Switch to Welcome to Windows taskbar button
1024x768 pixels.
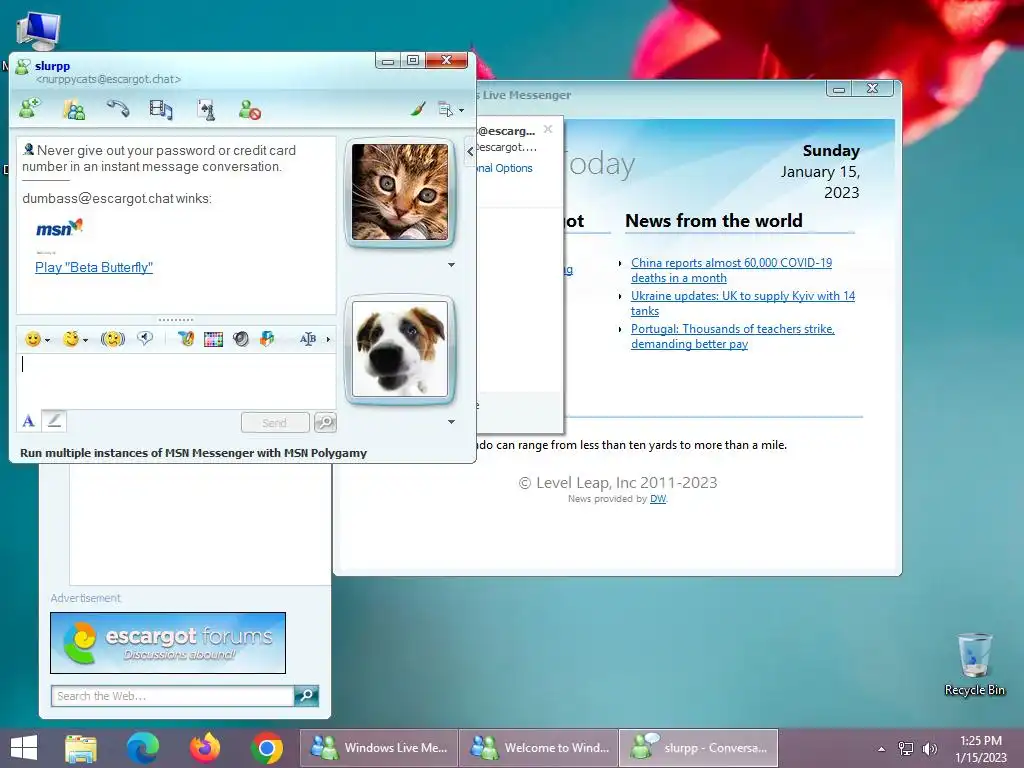pyautogui.click(x=539, y=748)
